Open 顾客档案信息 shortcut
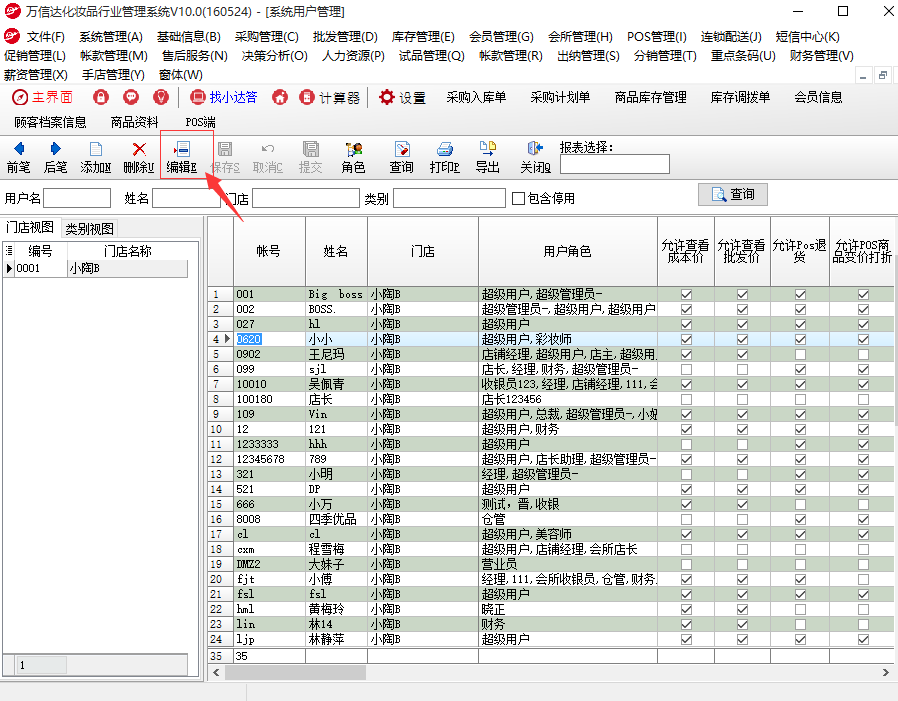Viewport: 898px width, 701px height. click(50, 122)
